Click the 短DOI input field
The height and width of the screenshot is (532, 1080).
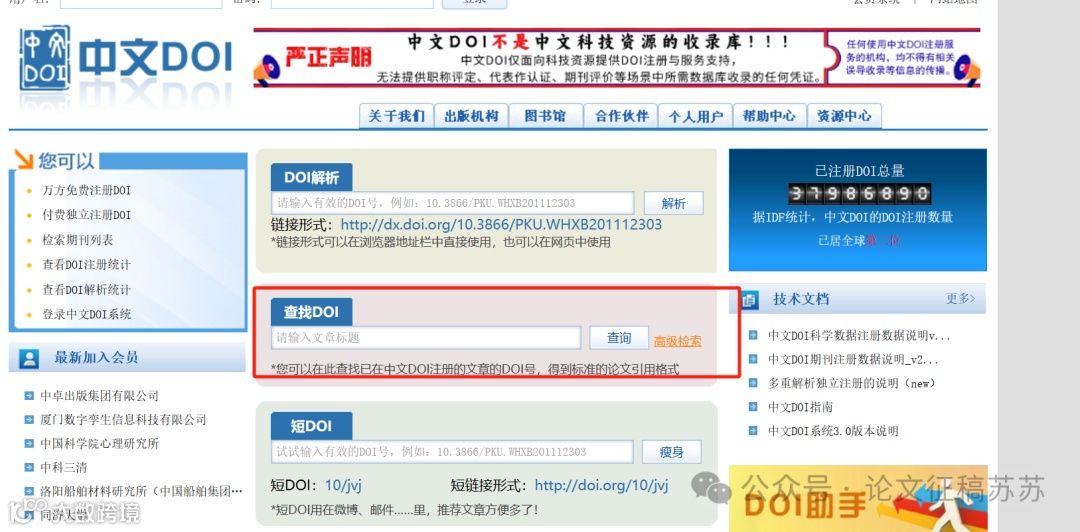[x=452, y=452]
